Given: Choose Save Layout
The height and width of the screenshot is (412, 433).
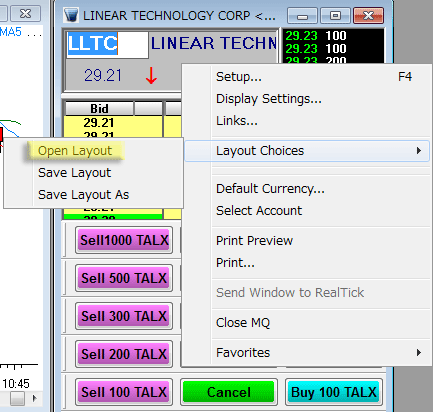Looking at the screenshot, I should point(93,173).
